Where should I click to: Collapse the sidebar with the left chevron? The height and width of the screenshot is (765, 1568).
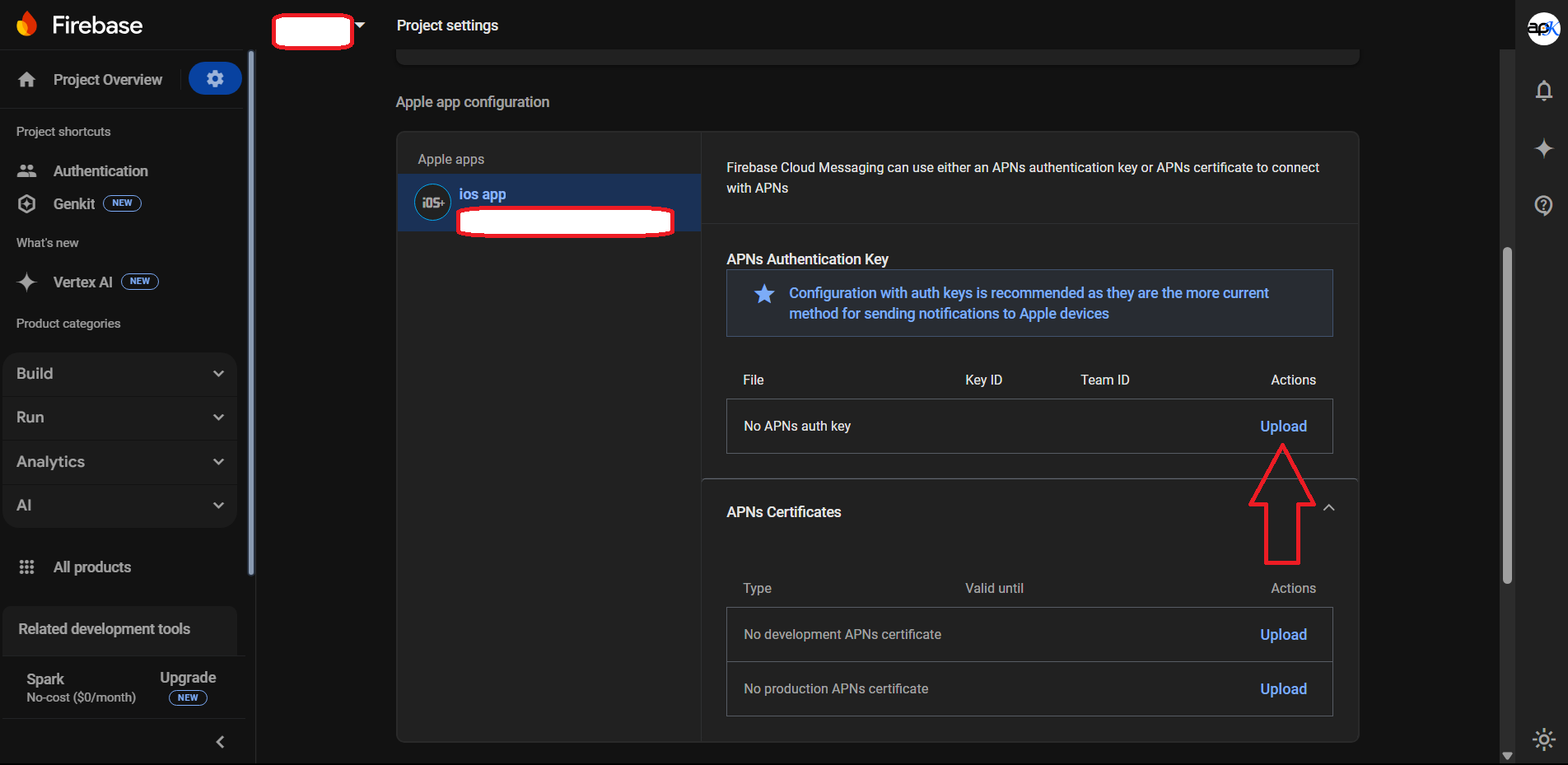(x=220, y=742)
